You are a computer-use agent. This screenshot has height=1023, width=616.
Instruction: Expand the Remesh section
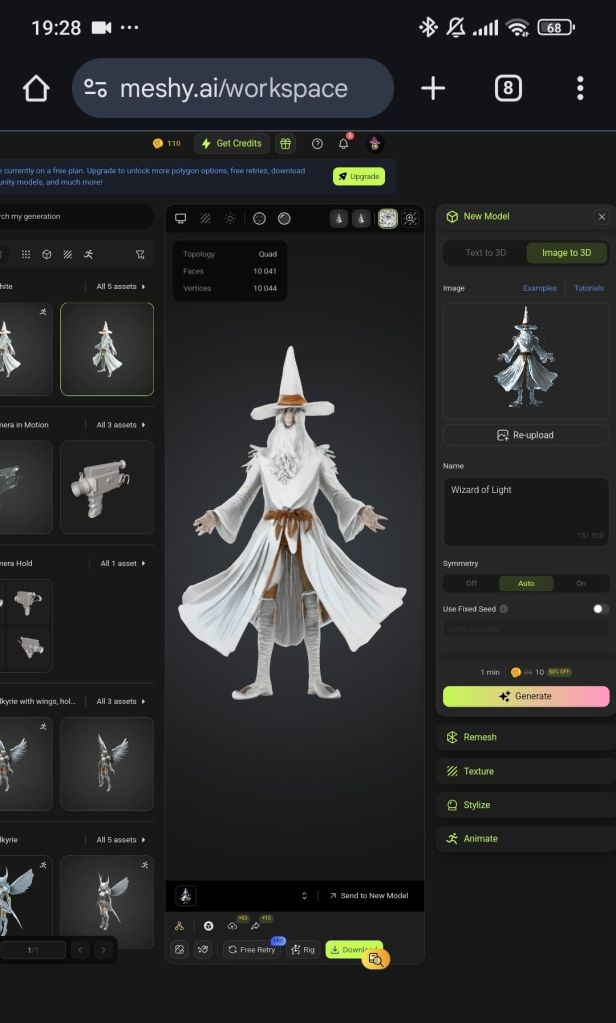coord(525,737)
